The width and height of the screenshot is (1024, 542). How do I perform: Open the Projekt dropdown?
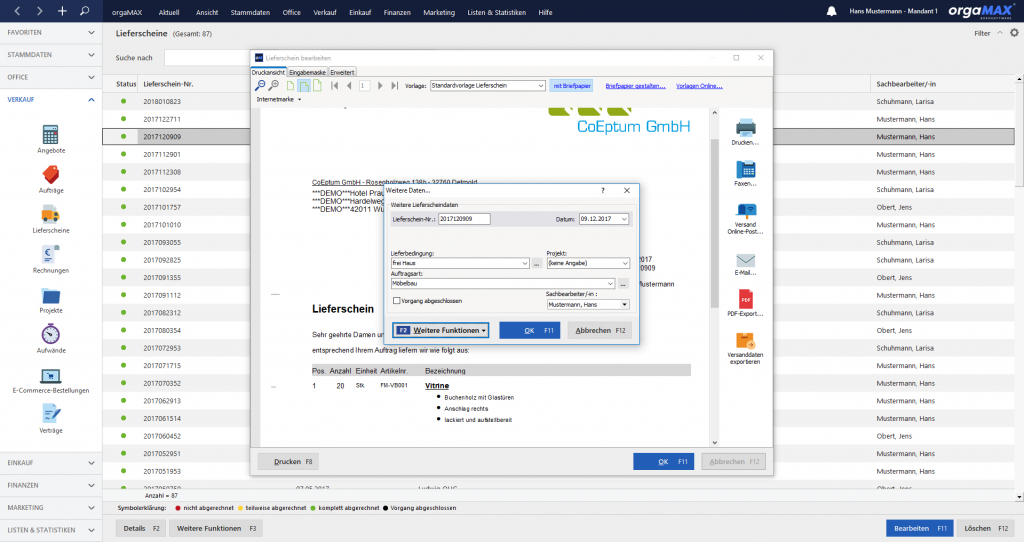[625, 263]
